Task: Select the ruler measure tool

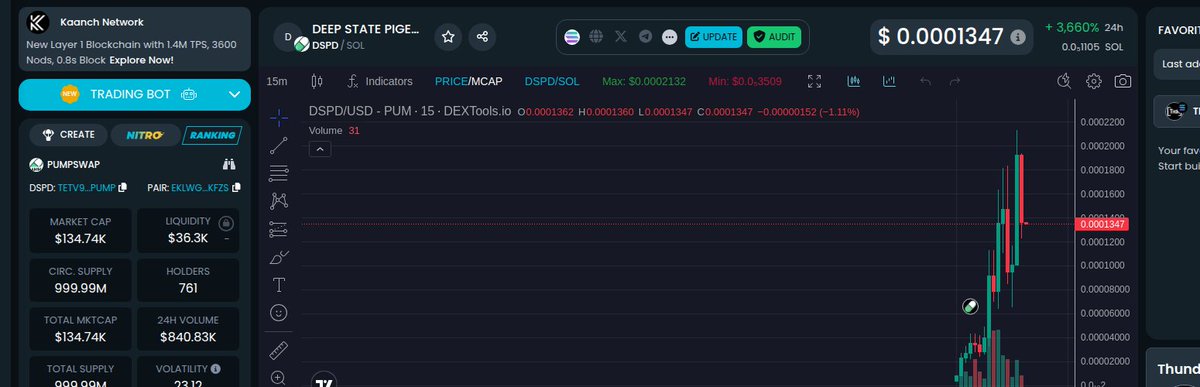Action: point(279,350)
